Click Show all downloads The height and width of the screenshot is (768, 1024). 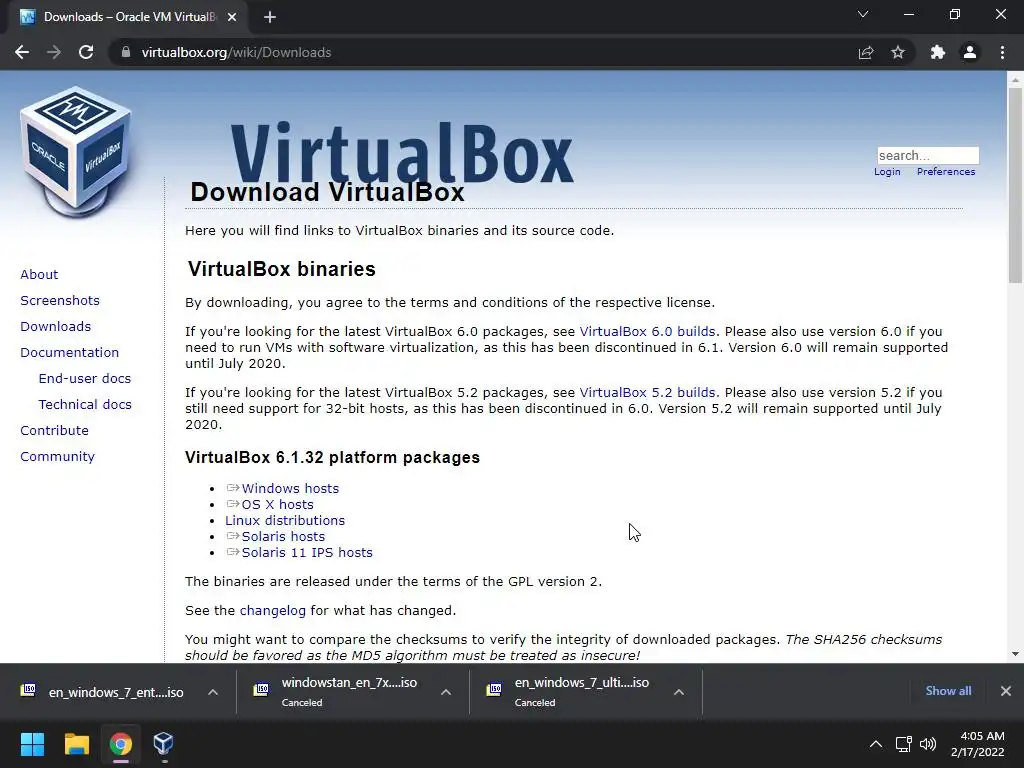coord(948,691)
